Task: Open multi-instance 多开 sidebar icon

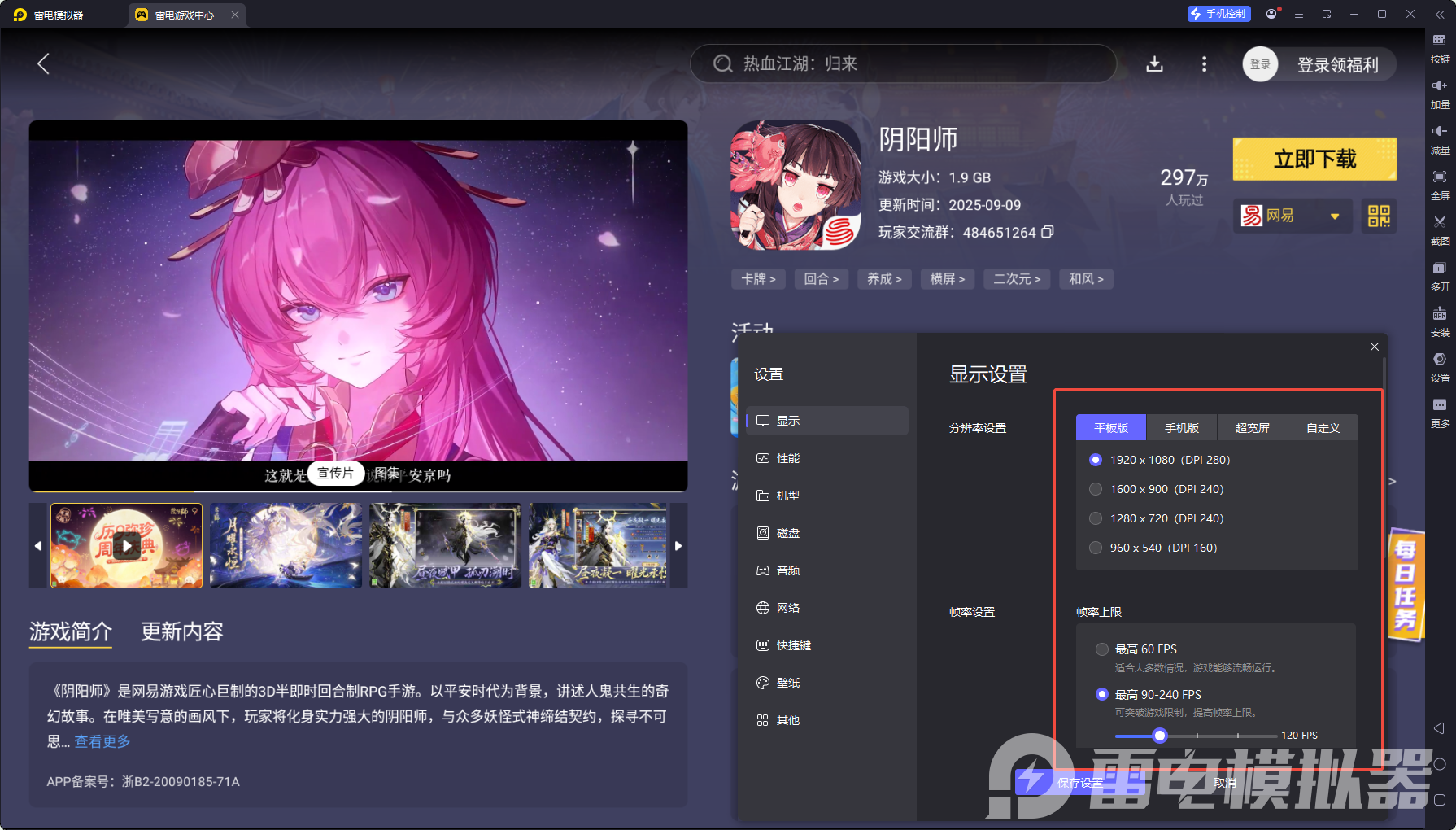Action: [1440, 277]
